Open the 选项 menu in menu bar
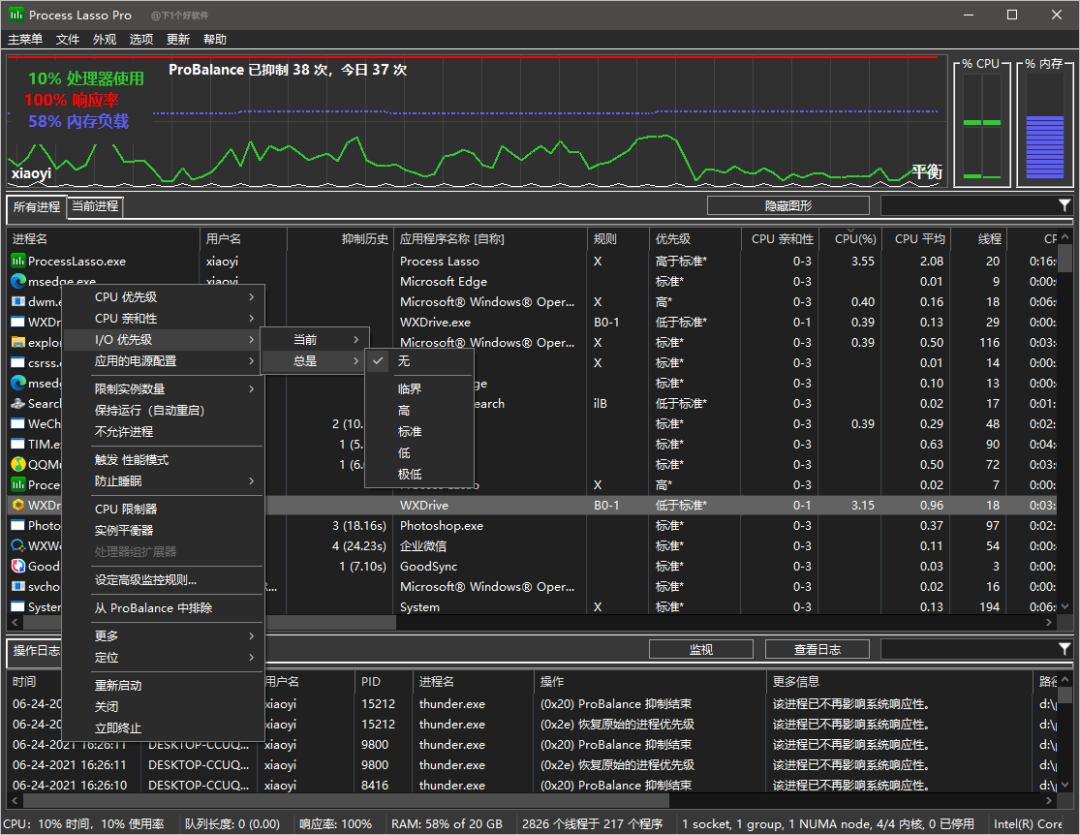 pyautogui.click(x=141, y=39)
